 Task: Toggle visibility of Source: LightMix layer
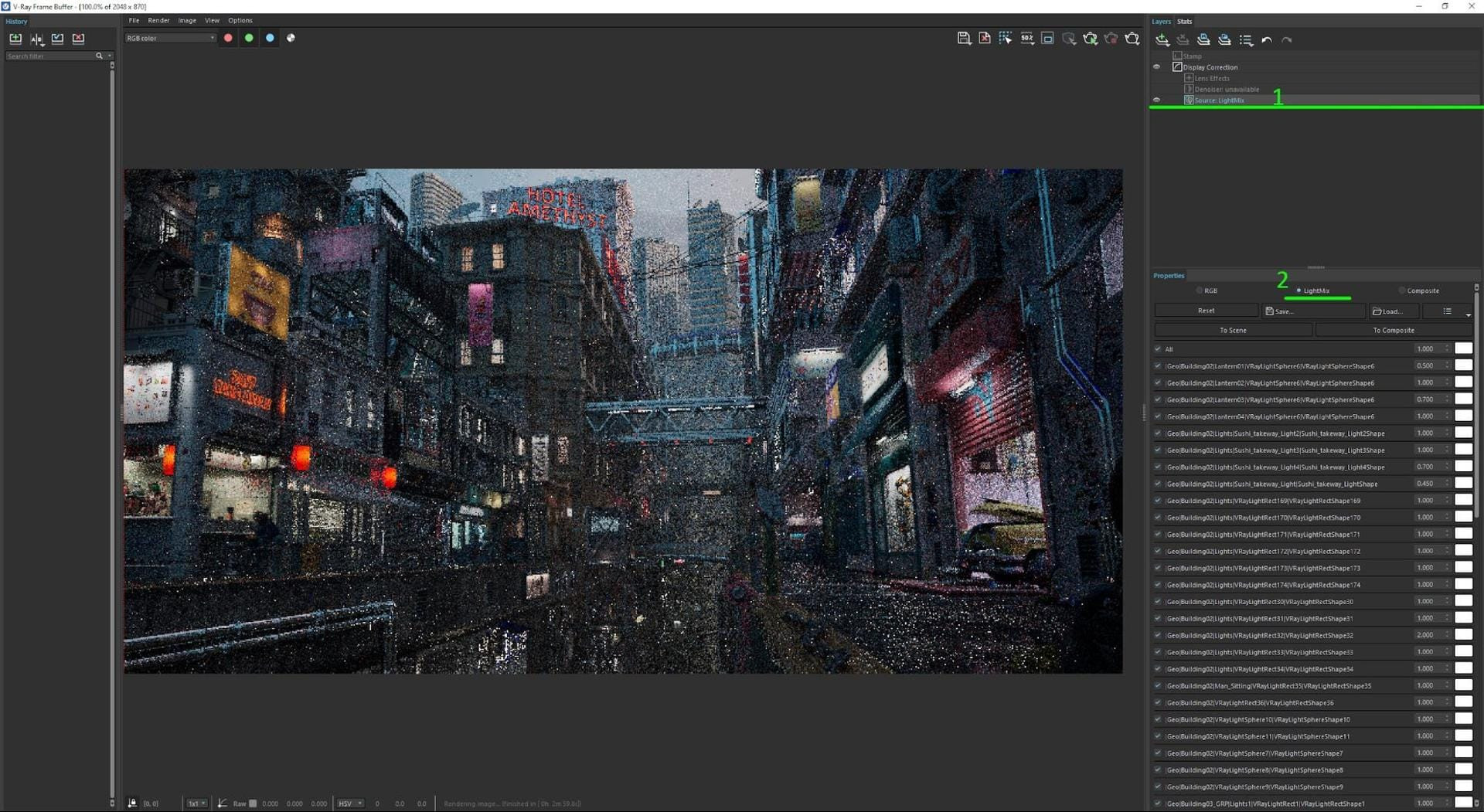pyautogui.click(x=1157, y=100)
